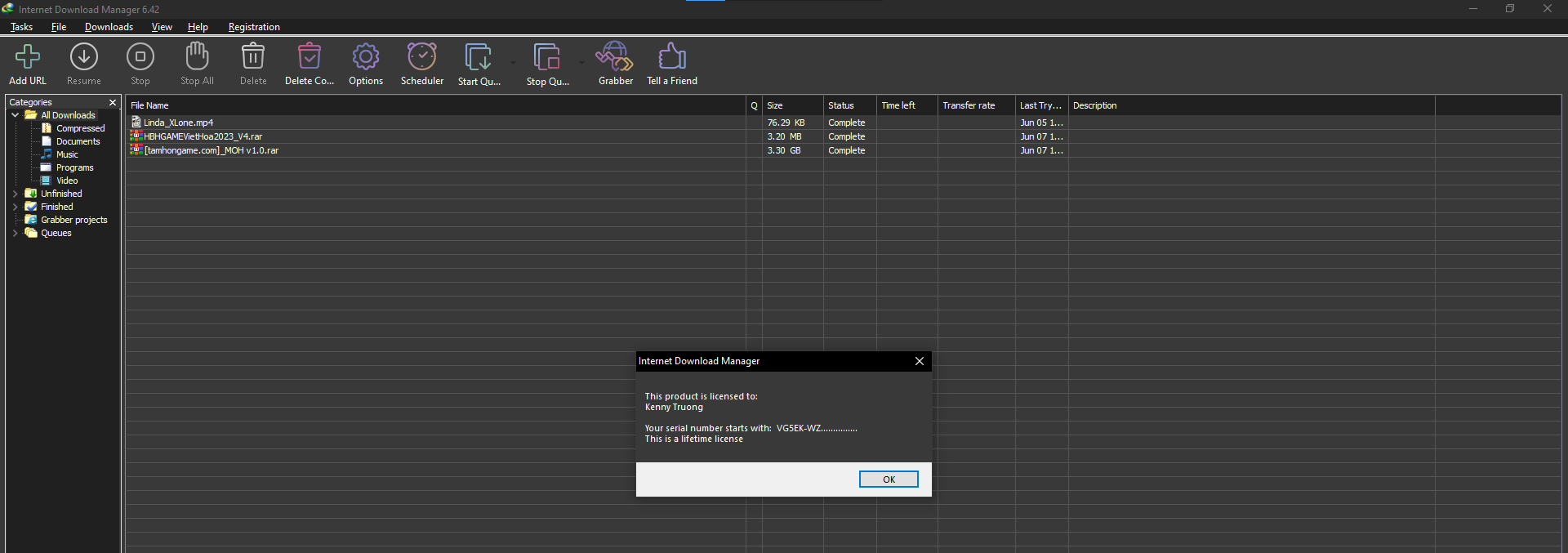Restore down the IDM window
The width and height of the screenshot is (1568, 553).
(x=1510, y=8)
